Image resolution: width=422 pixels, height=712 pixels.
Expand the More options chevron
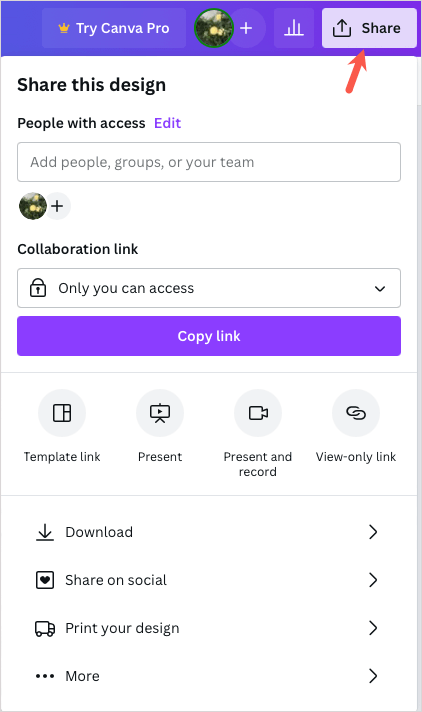[373, 676]
